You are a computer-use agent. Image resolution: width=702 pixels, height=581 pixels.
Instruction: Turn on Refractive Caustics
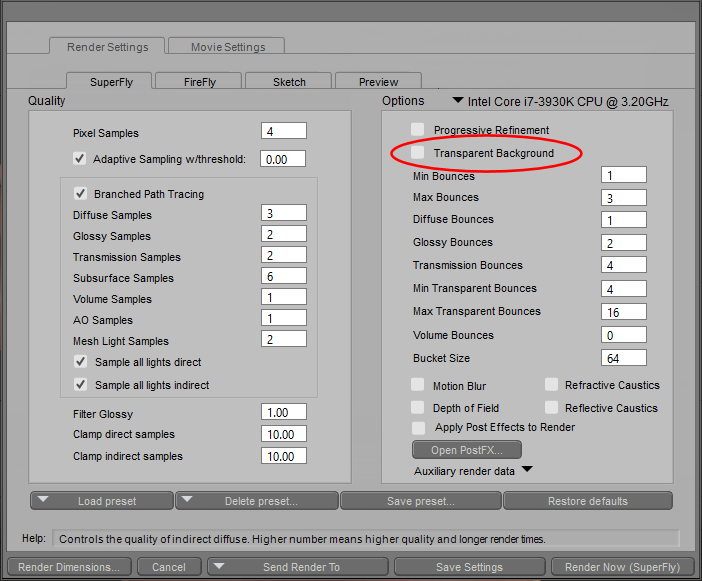coord(551,385)
